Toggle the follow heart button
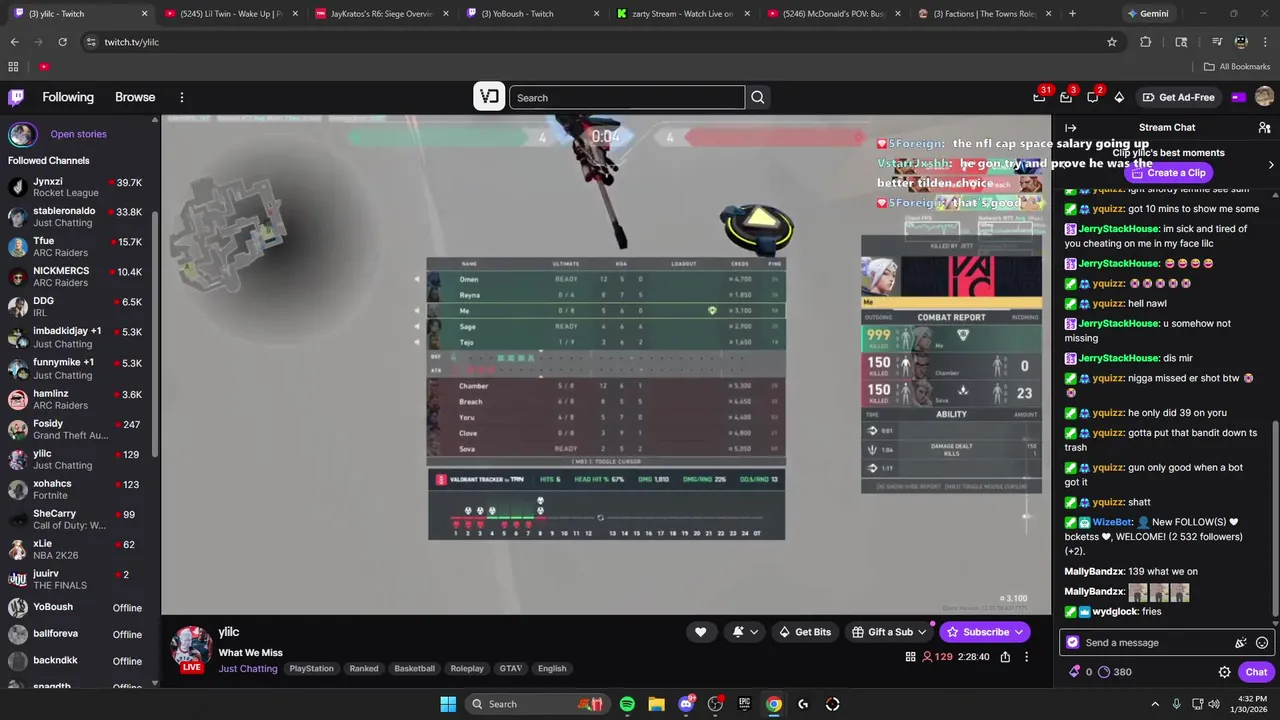Viewport: 1280px width, 720px height. click(700, 632)
